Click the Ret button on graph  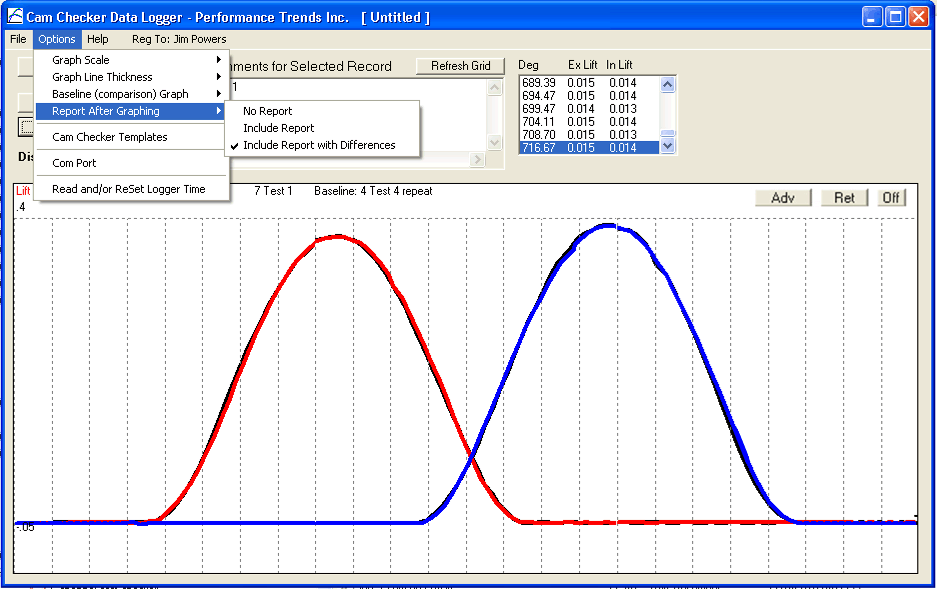click(844, 198)
